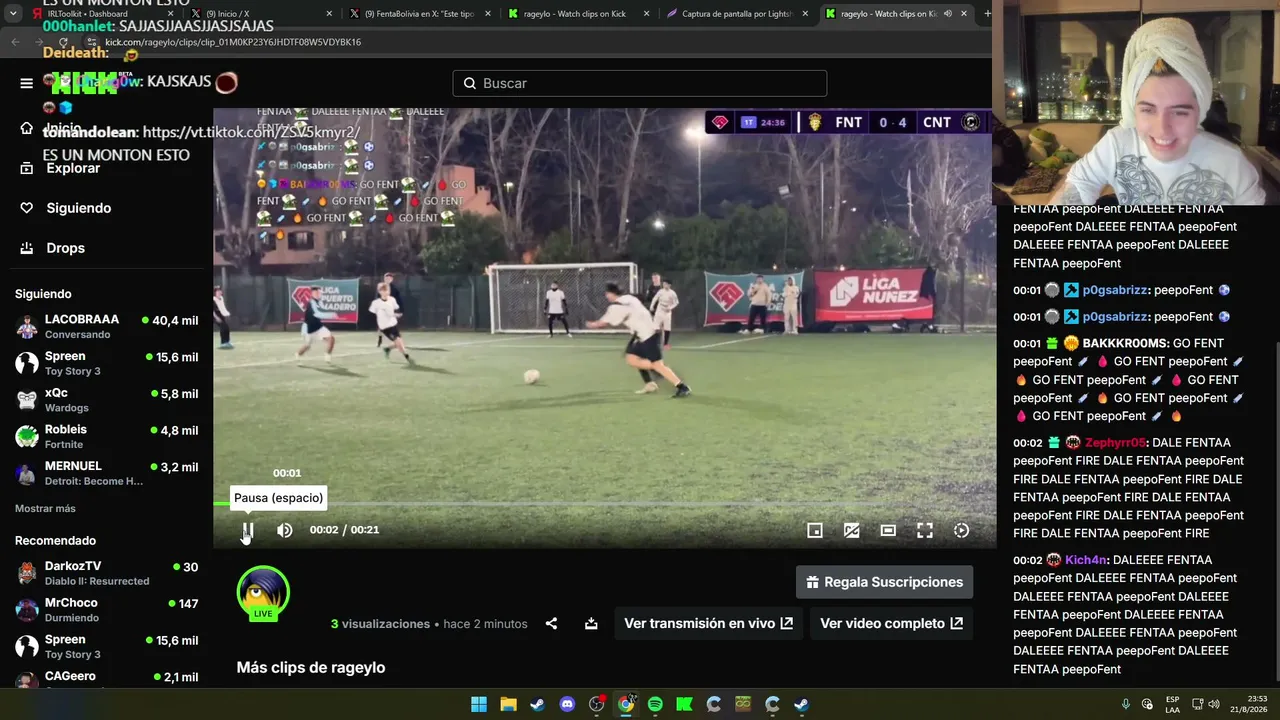Open LACOBRAAA channel in followed list
This screenshot has height=720, width=1280.
pyautogui.click(x=107, y=326)
